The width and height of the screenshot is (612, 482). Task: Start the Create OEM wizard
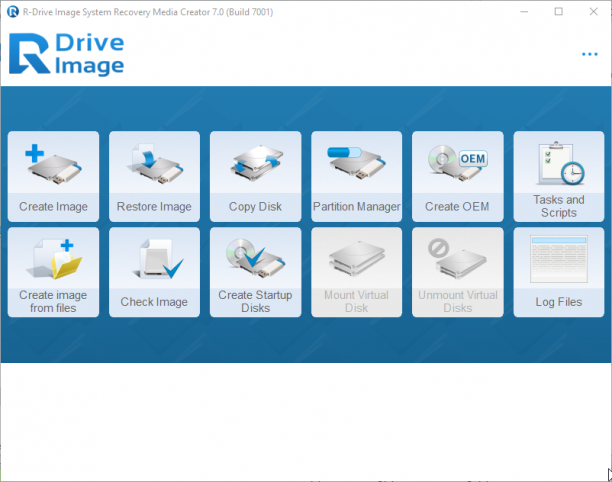pyautogui.click(x=457, y=176)
